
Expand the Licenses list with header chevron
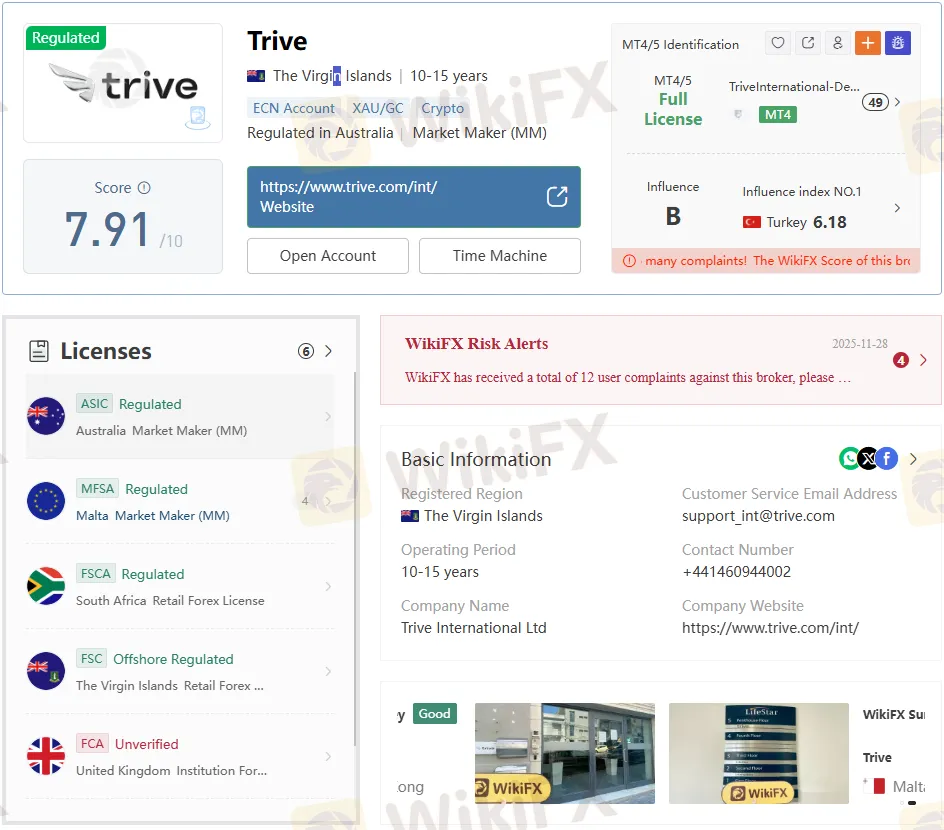coord(328,351)
